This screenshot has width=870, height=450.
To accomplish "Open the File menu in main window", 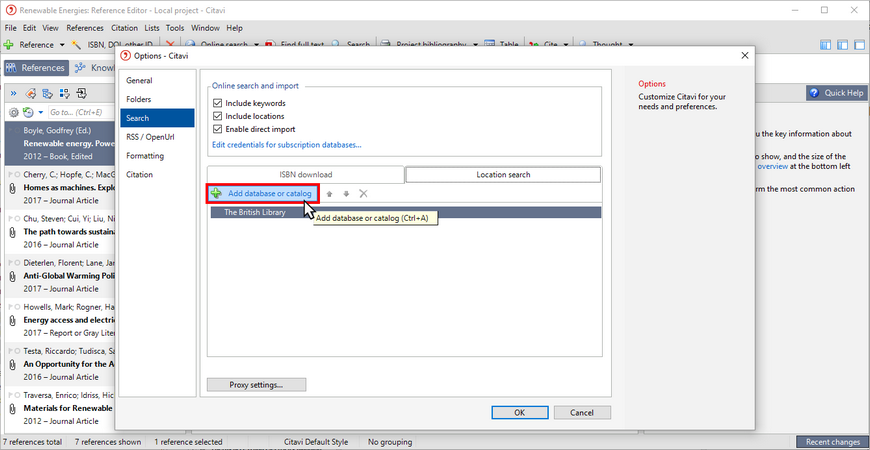I will coord(11,28).
